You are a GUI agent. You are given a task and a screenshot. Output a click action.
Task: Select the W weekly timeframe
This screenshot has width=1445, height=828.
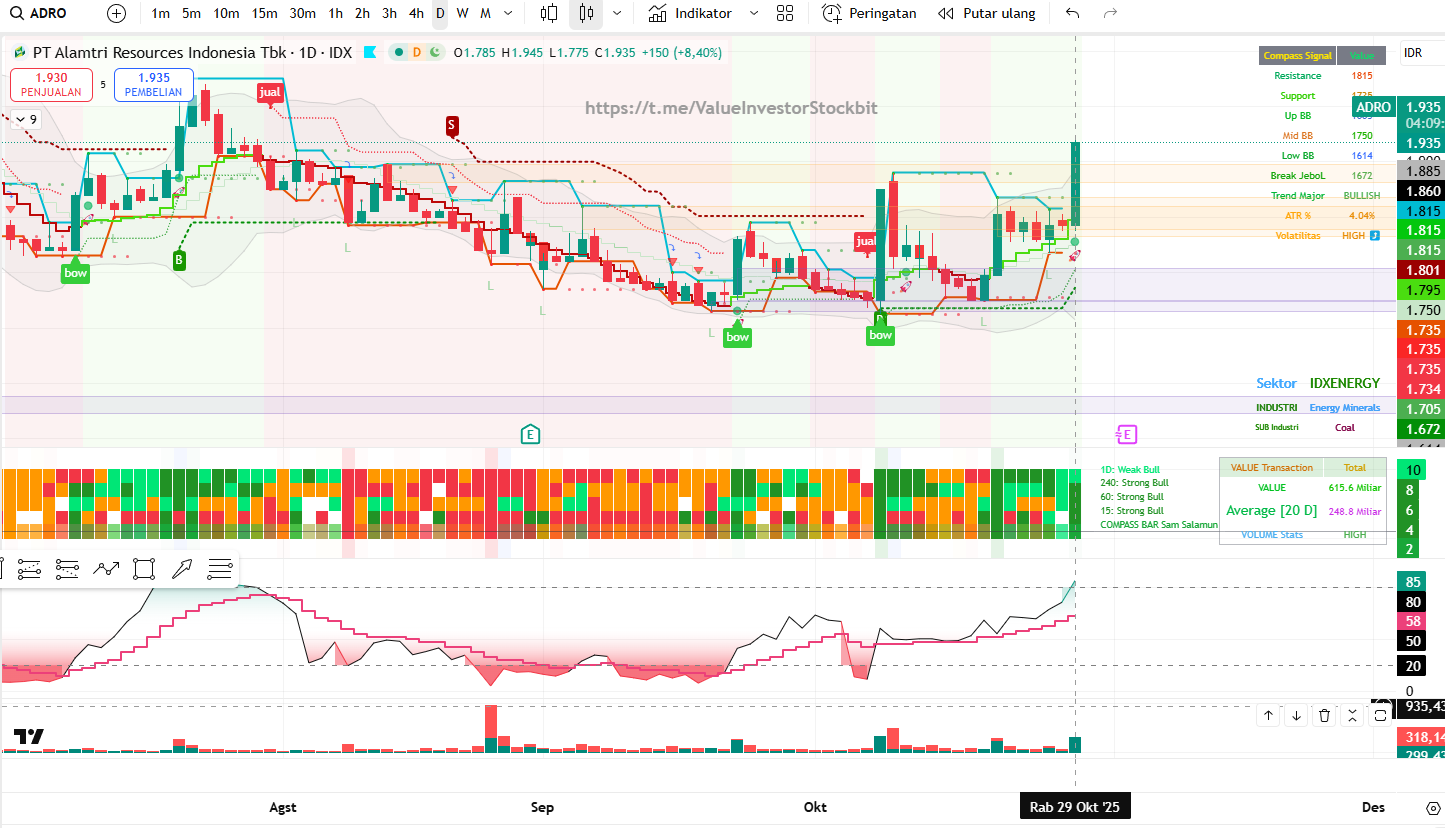(x=462, y=14)
